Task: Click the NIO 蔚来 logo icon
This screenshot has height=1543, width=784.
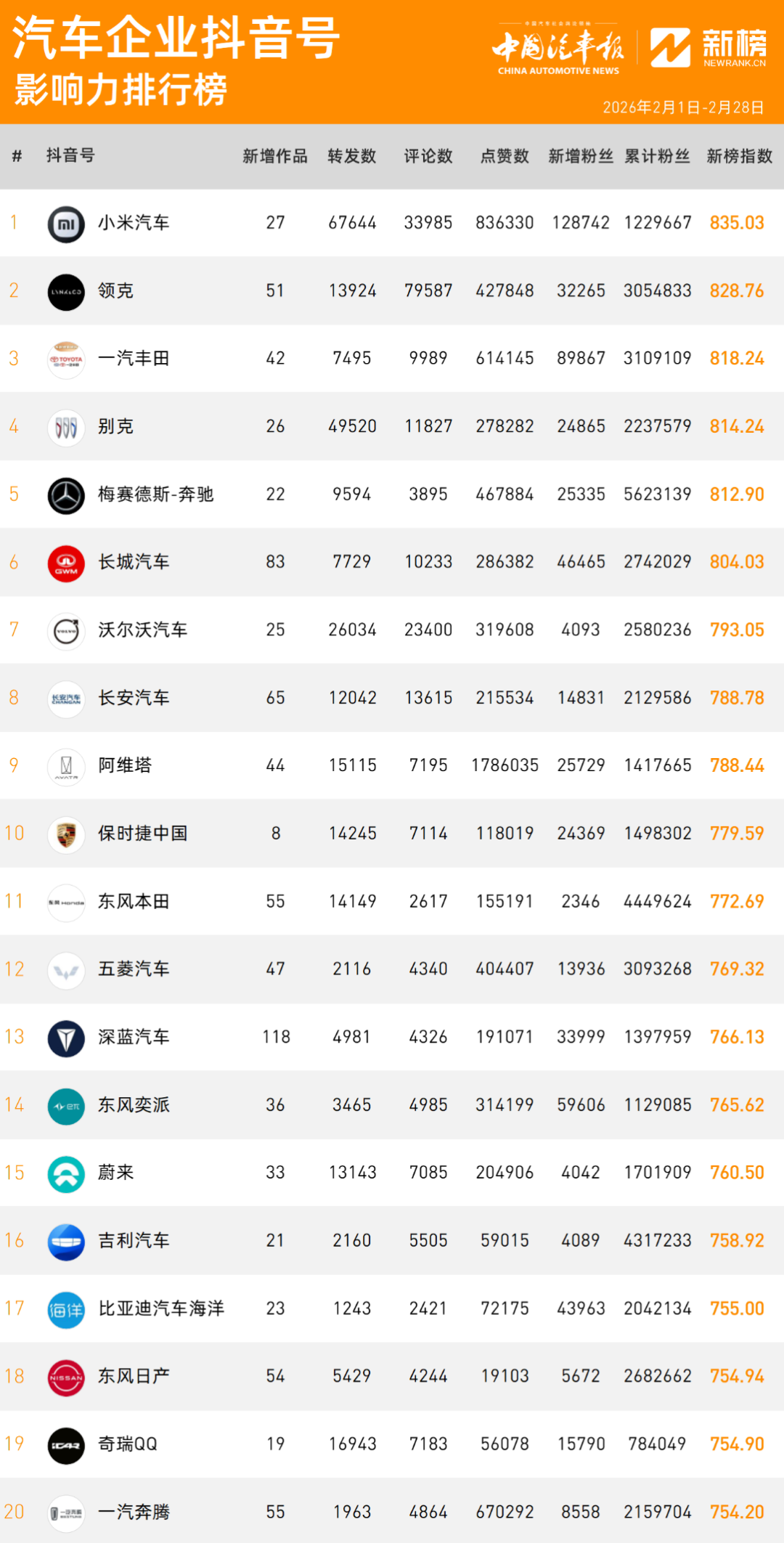Action: coord(66,1174)
